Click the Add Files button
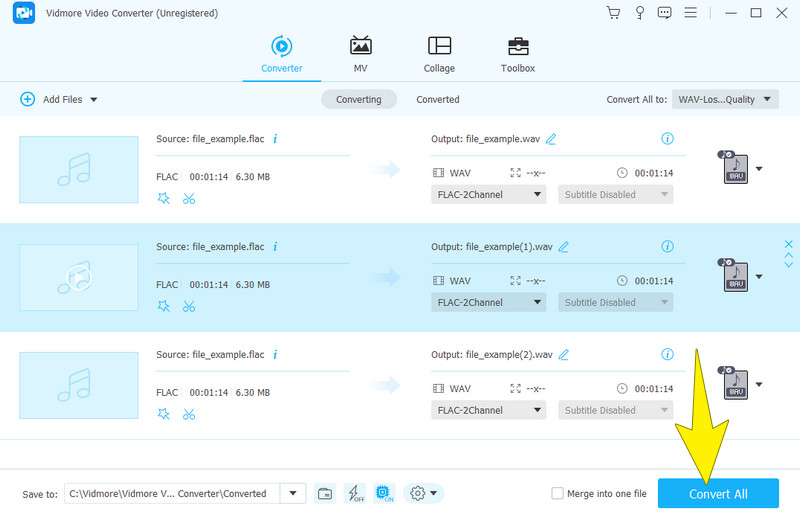Image resolution: width=800 pixels, height=512 pixels. [x=58, y=99]
